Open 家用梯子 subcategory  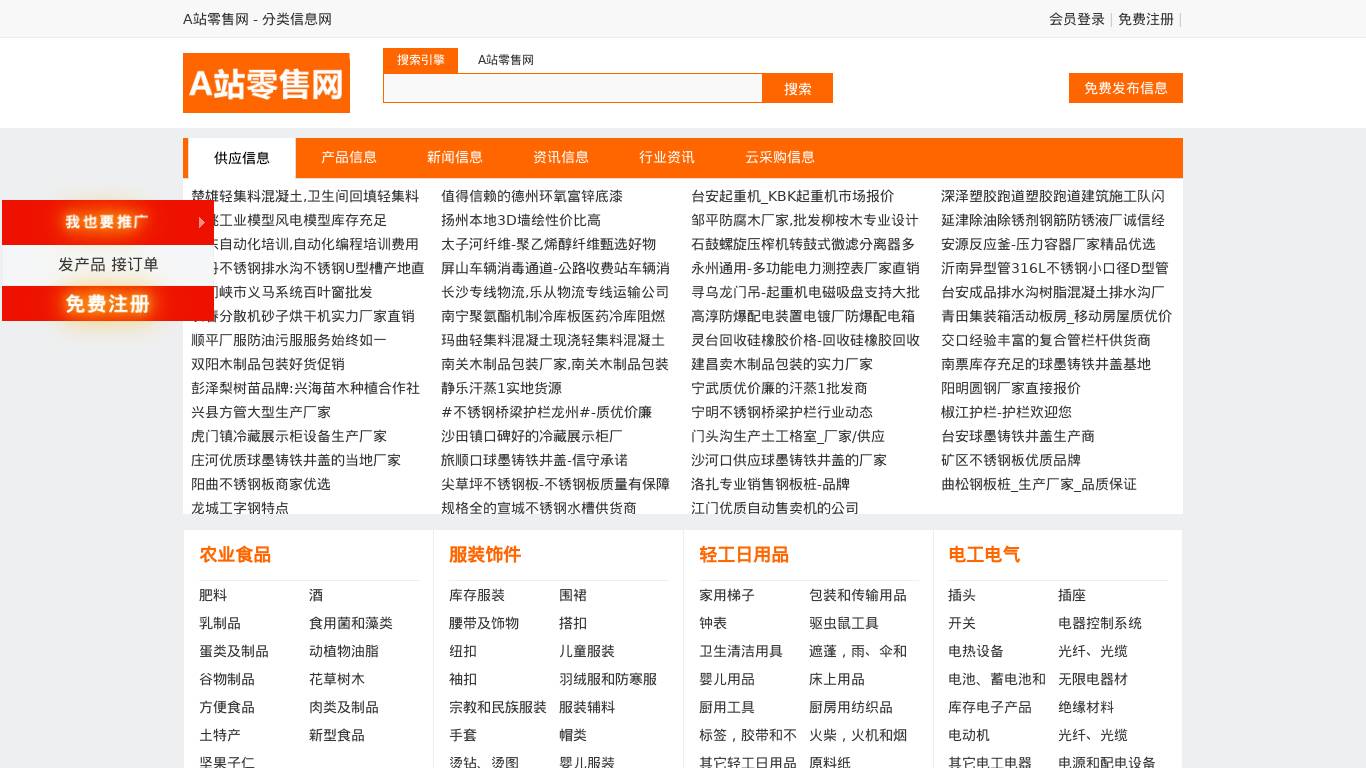(727, 595)
